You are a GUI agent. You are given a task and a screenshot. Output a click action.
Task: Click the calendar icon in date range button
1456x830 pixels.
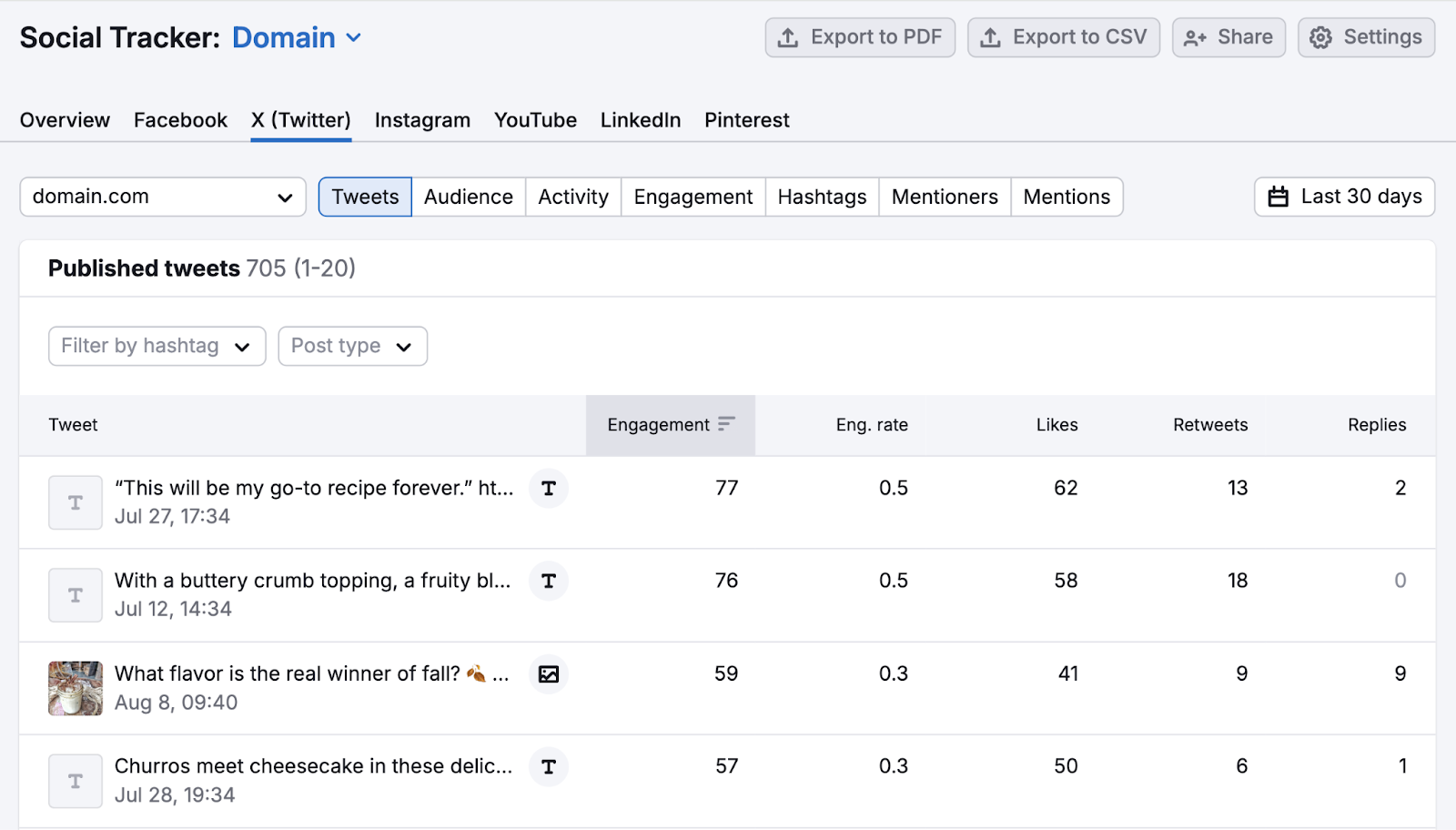point(1279,197)
